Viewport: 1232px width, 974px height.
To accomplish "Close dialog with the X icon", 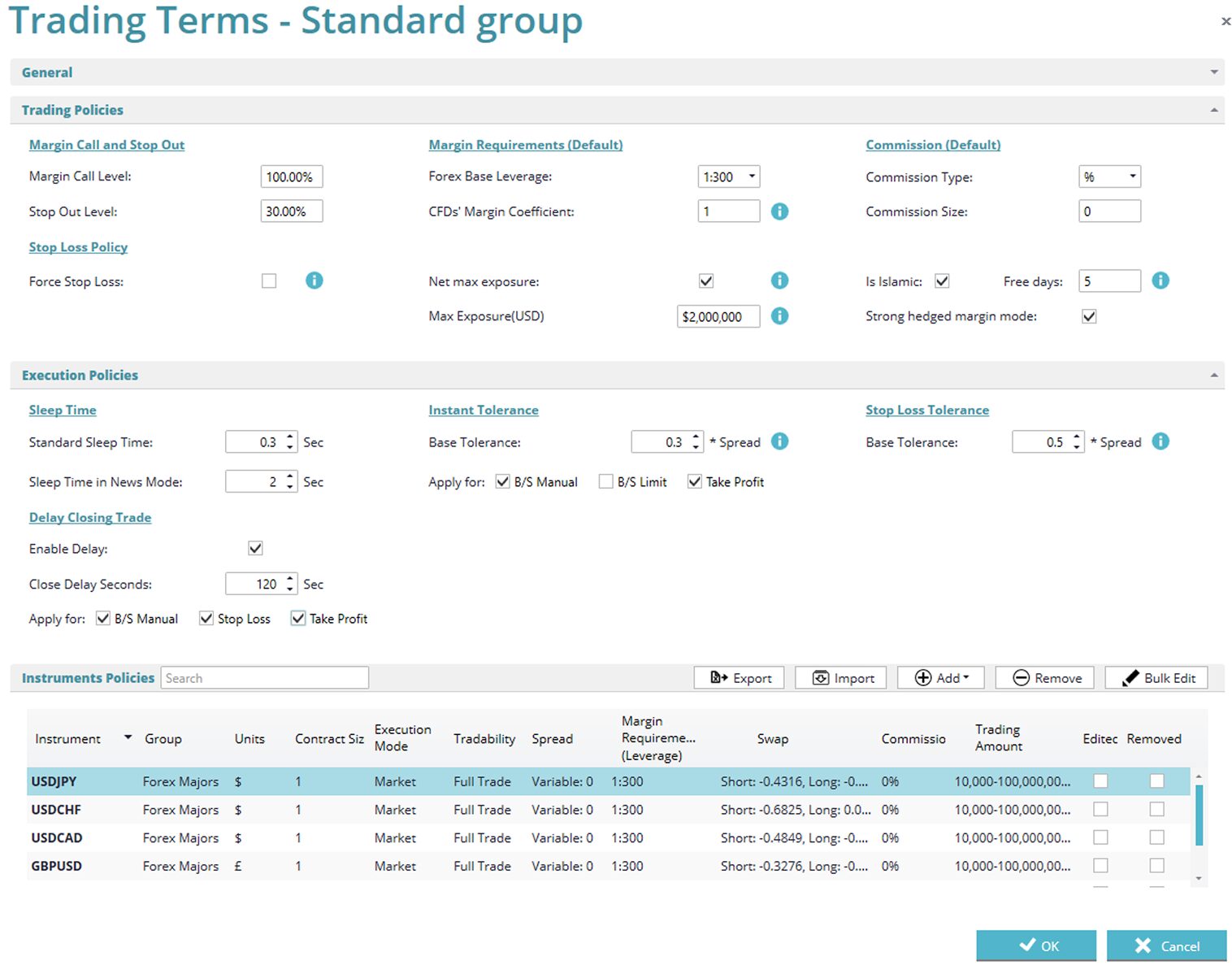I will click(1225, 22).
